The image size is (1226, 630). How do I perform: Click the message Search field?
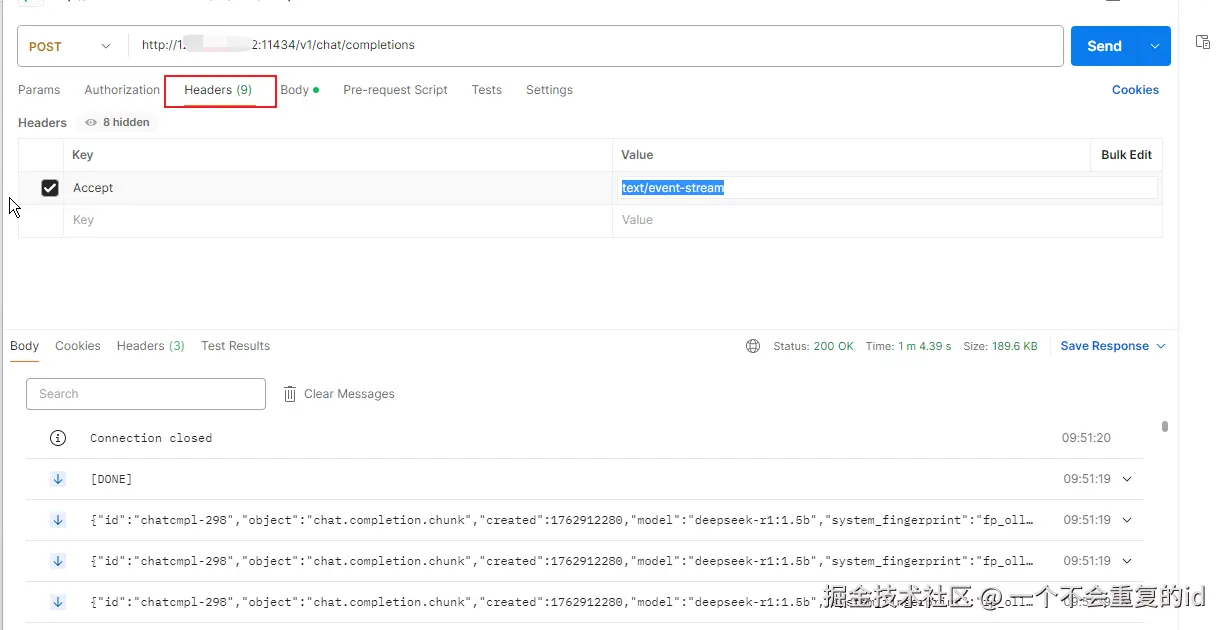[x=146, y=394]
